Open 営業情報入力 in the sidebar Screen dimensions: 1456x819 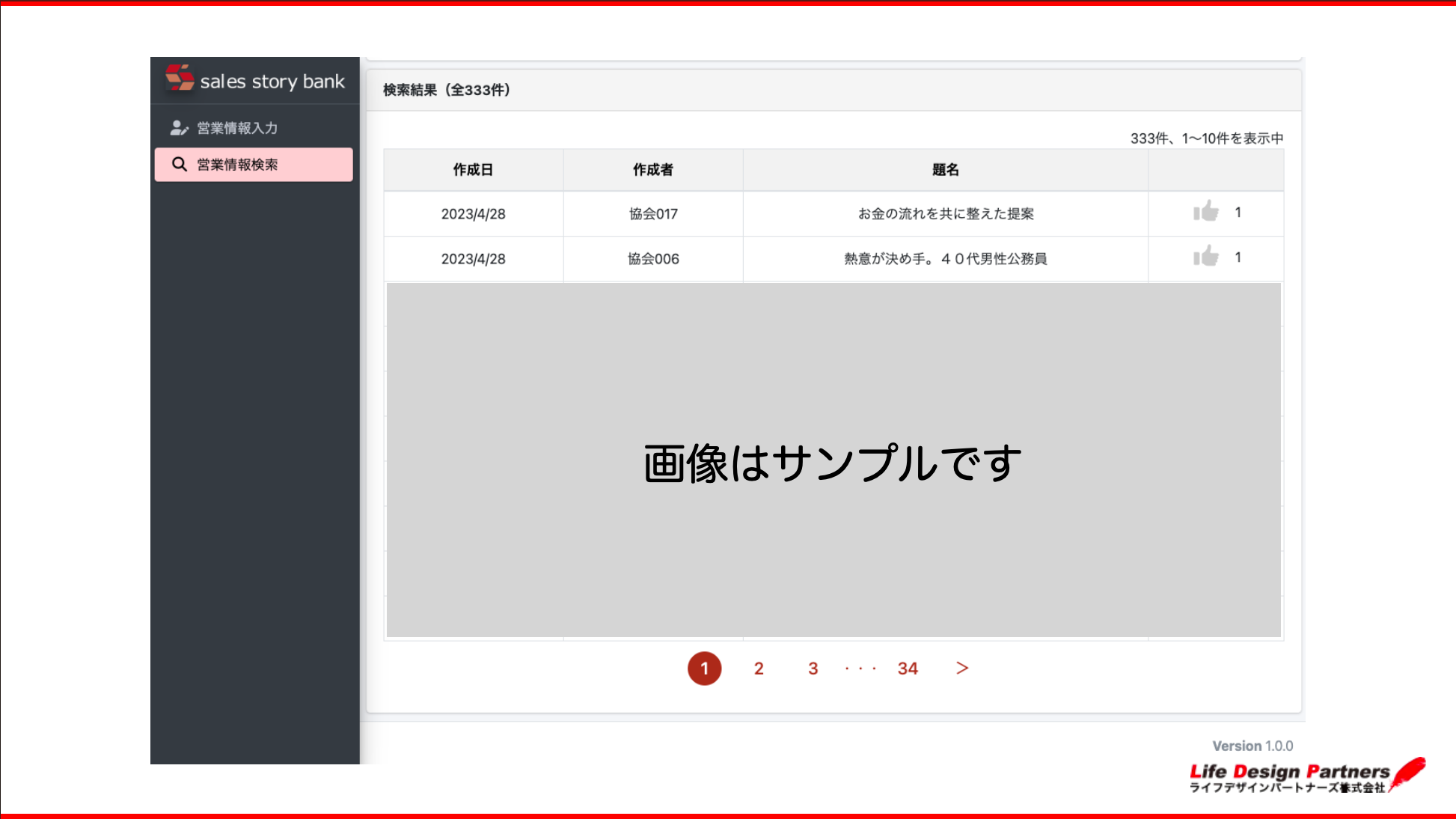(x=236, y=128)
